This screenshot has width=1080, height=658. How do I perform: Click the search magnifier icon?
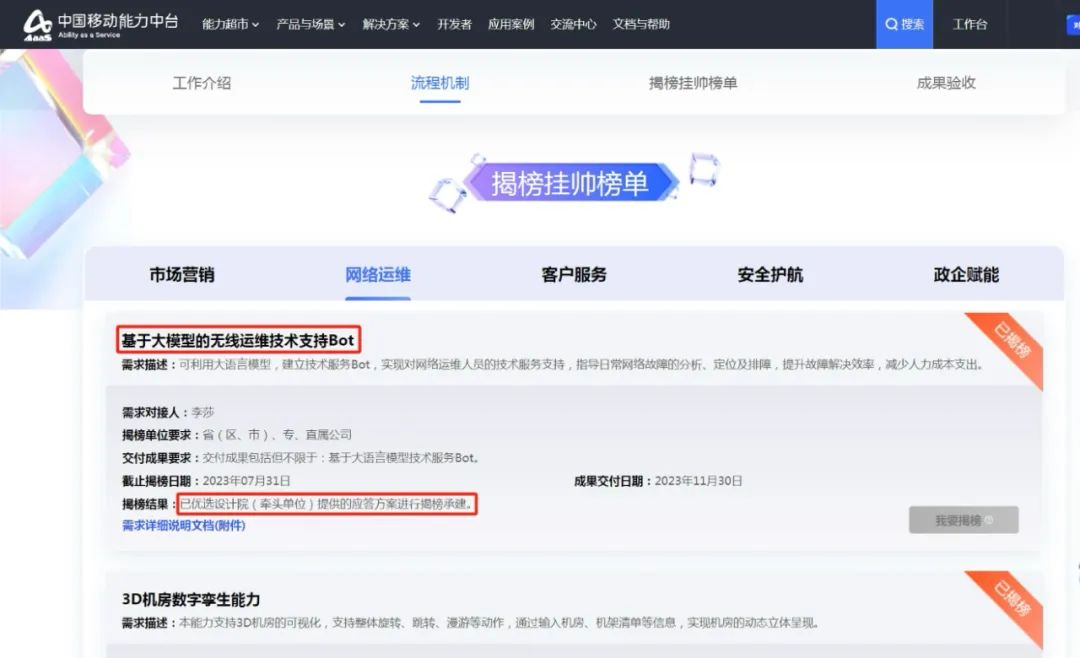891,24
